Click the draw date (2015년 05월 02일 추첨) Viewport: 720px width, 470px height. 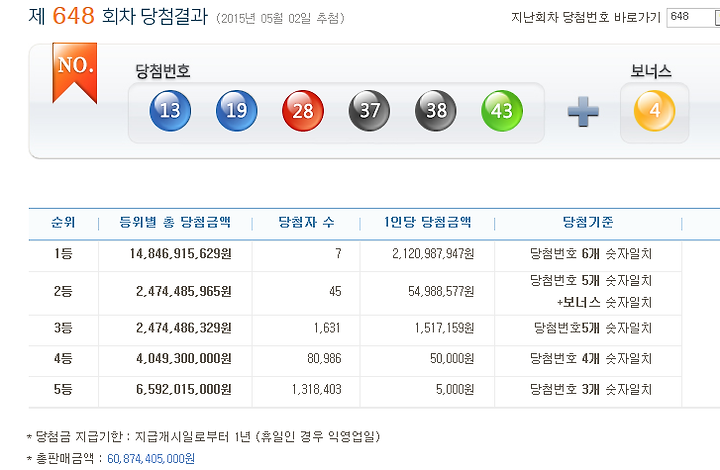280,18
